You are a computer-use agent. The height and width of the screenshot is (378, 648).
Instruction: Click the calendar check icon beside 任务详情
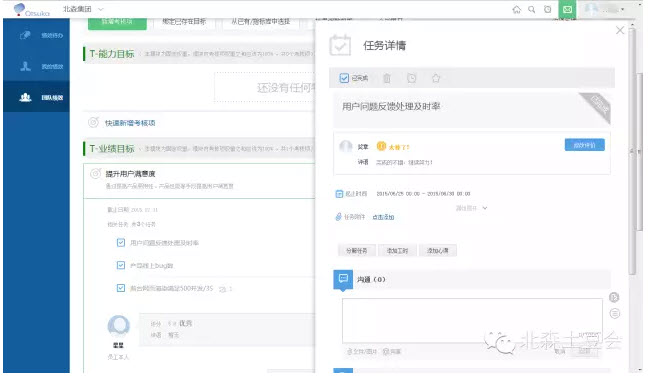(x=340, y=45)
